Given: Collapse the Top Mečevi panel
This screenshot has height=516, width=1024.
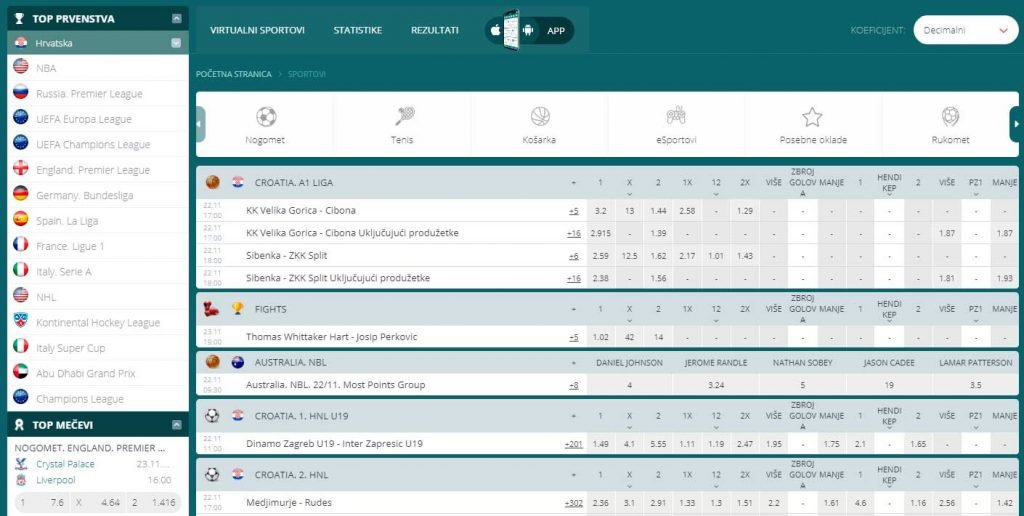Looking at the screenshot, I should 176,425.
